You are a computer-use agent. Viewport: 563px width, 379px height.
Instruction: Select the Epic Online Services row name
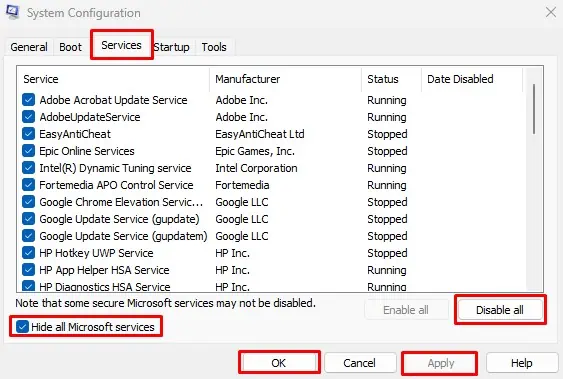coord(87,151)
